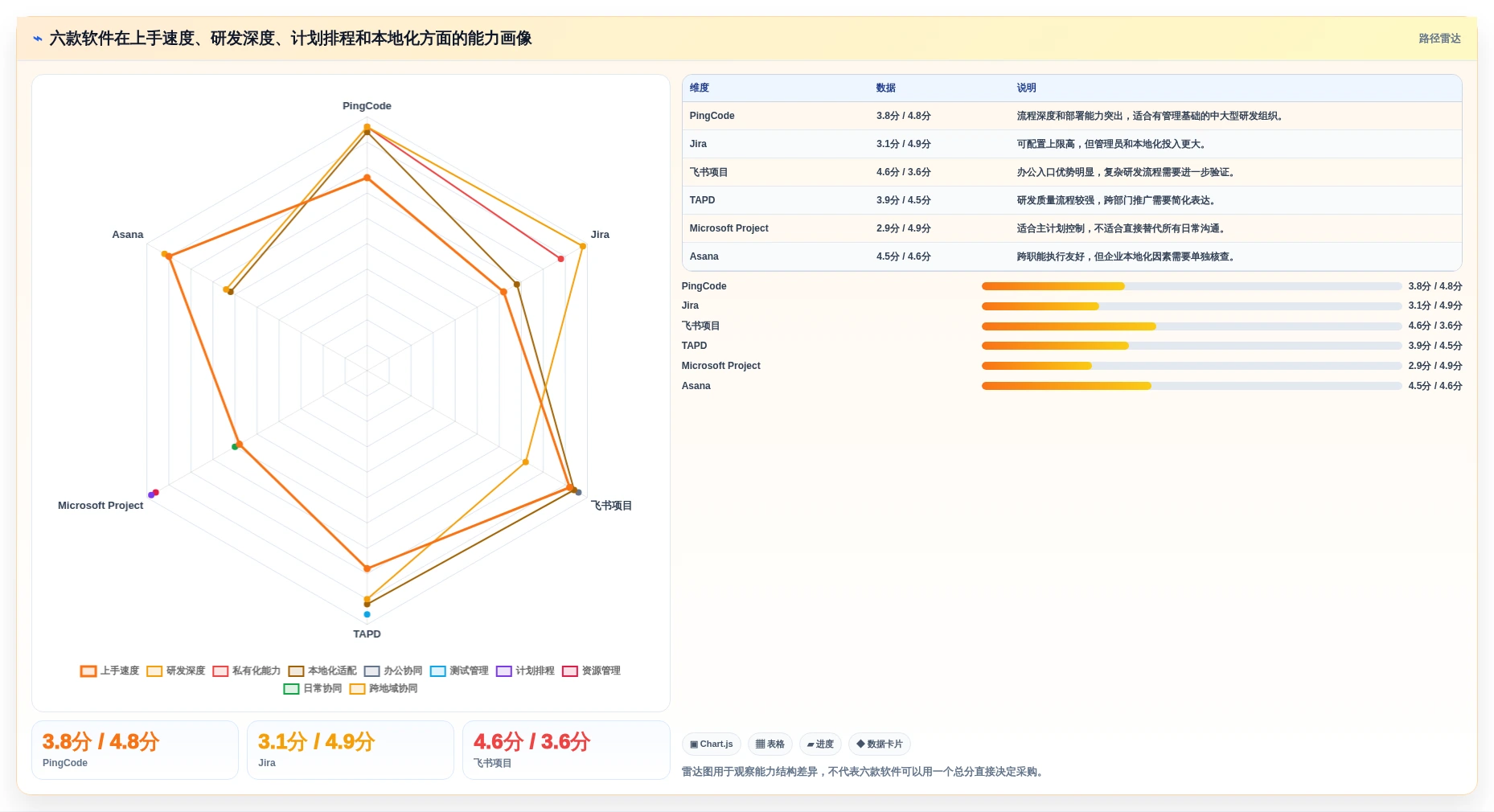Toggle the 本地化适配 legend series
The width and height of the screenshot is (1494, 812).
pyautogui.click(x=322, y=671)
